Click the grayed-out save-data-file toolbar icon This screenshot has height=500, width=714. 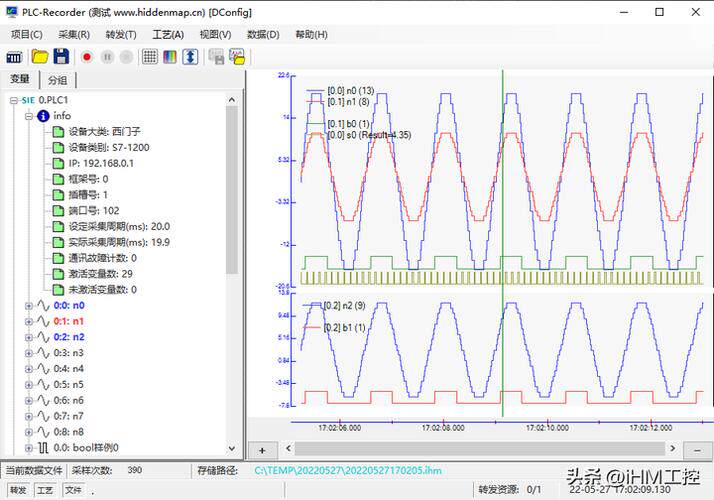coord(216,57)
